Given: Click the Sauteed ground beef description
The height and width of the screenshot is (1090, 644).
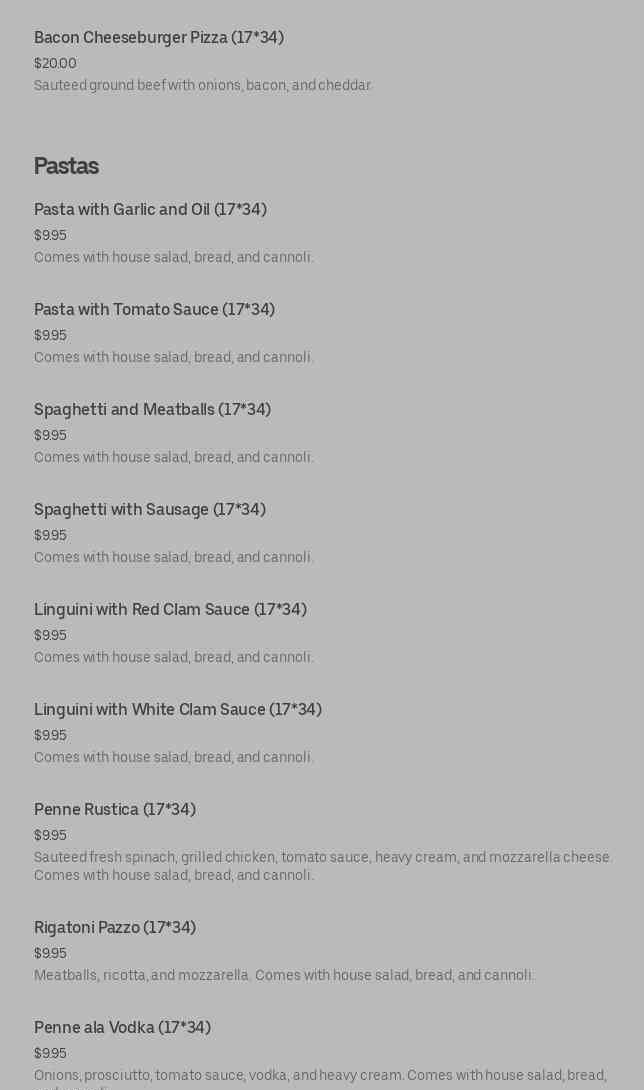Looking at the screenshot, I should [203, 86].
